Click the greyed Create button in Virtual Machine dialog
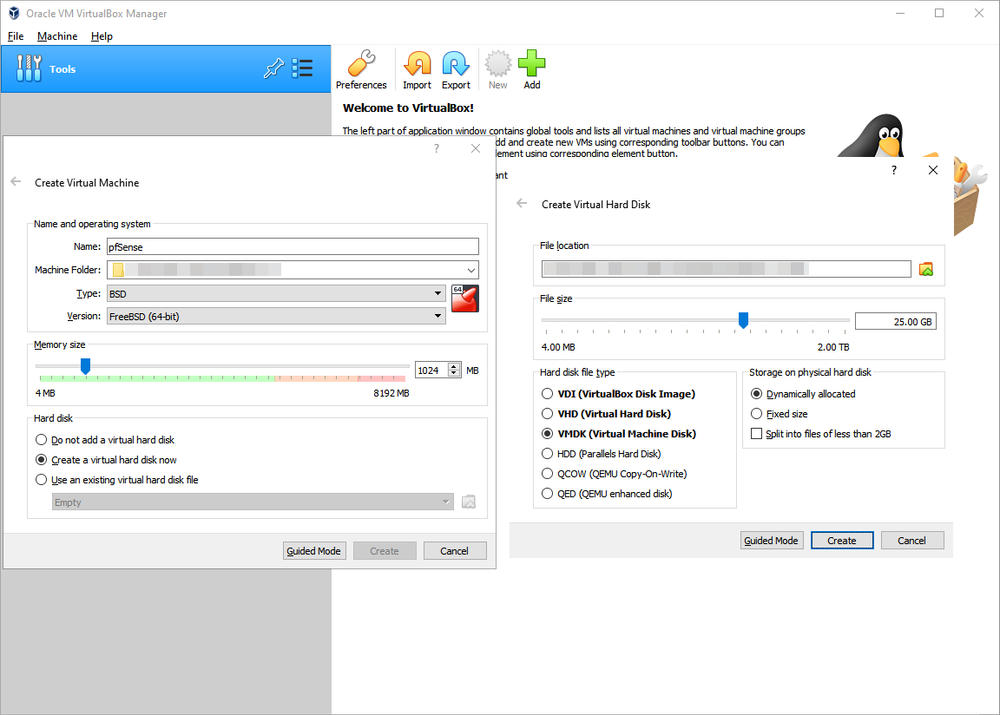The image size is (1000, 715). (385, 550)
